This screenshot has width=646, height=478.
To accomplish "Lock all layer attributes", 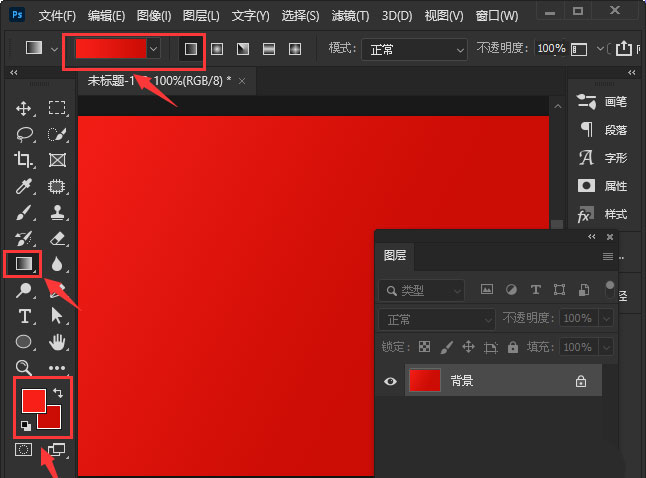I will [513, 347].
